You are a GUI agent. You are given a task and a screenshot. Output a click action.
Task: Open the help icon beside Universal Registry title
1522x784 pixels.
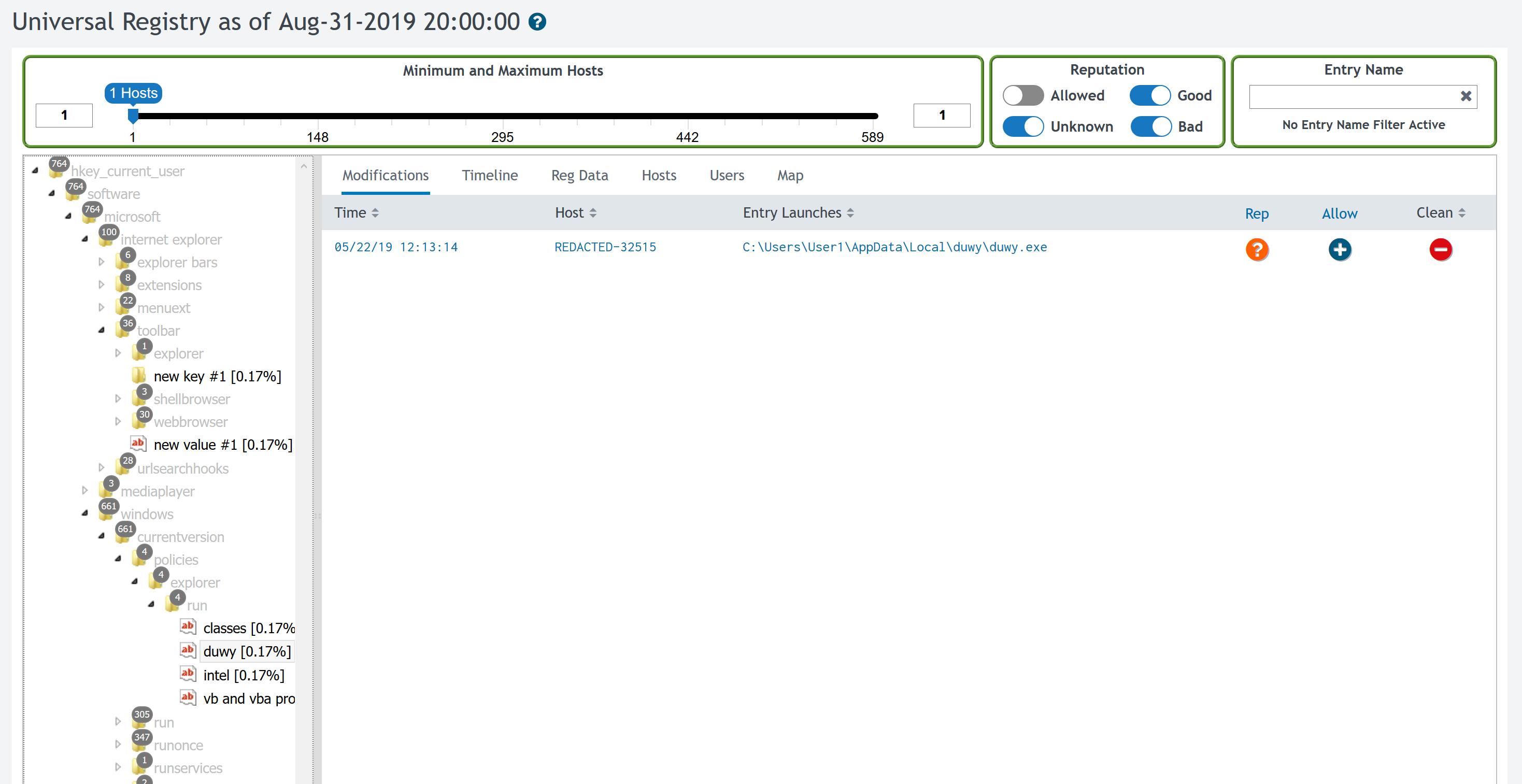click(536, 22)
